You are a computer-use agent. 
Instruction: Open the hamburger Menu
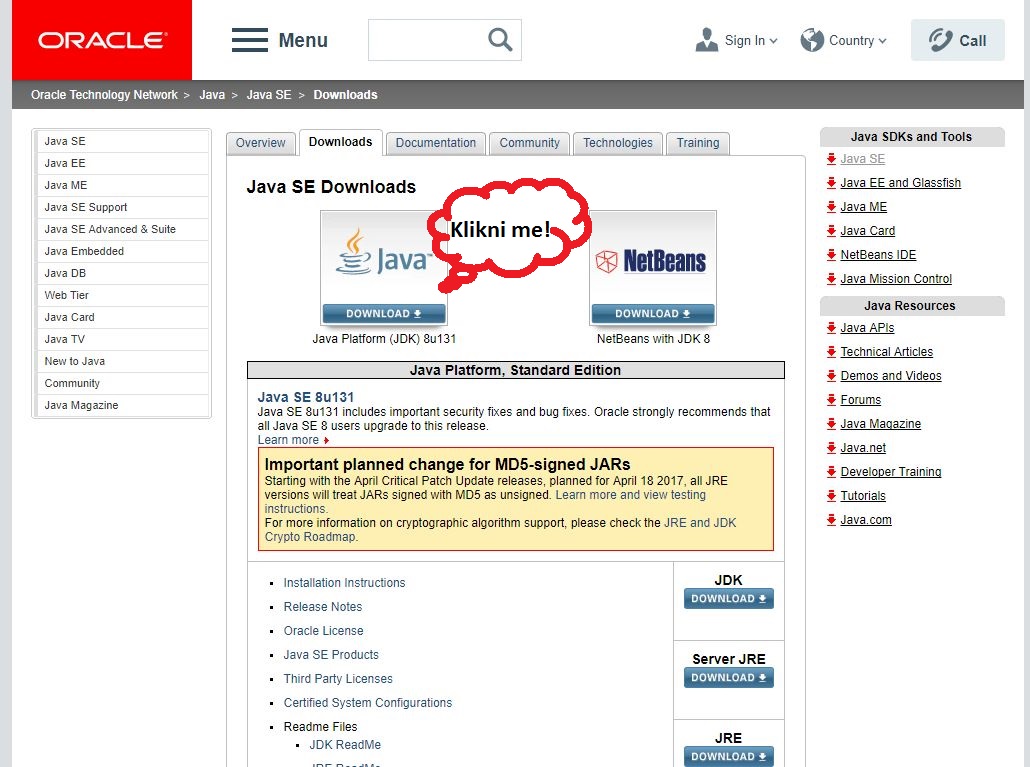coord(249,40)
